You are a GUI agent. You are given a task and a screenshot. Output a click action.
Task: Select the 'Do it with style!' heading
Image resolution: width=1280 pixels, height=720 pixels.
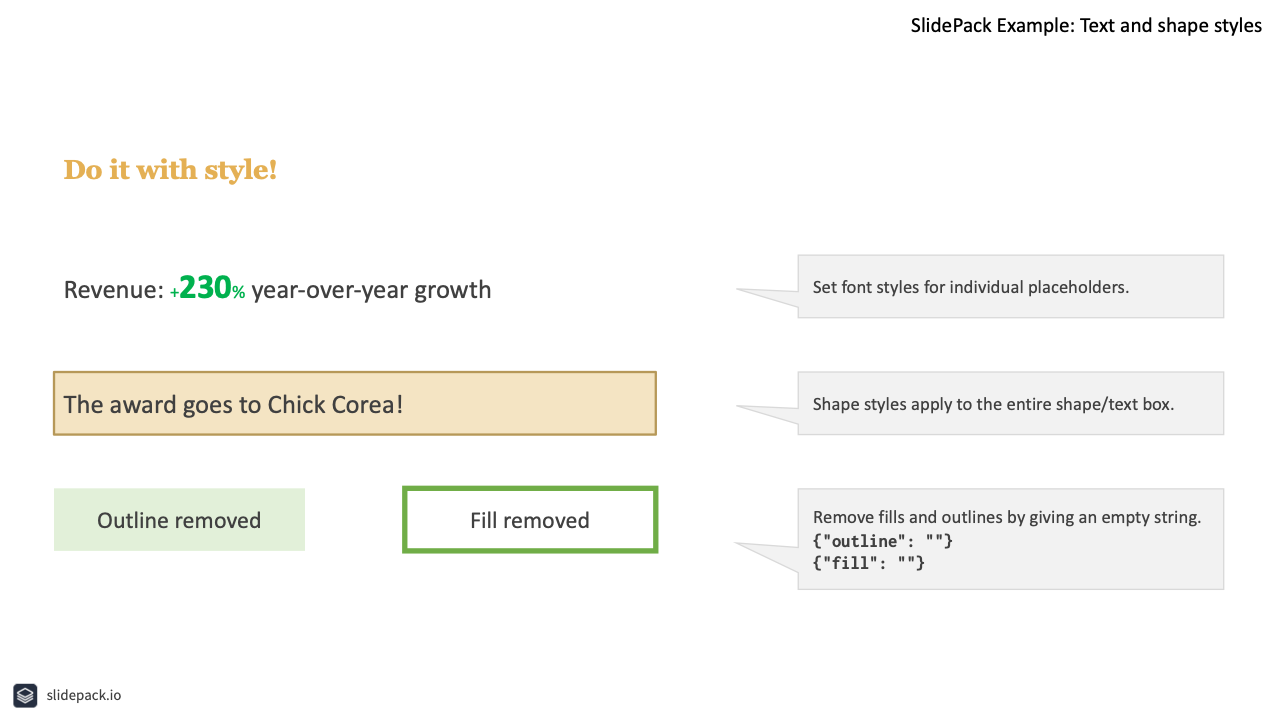170,170
